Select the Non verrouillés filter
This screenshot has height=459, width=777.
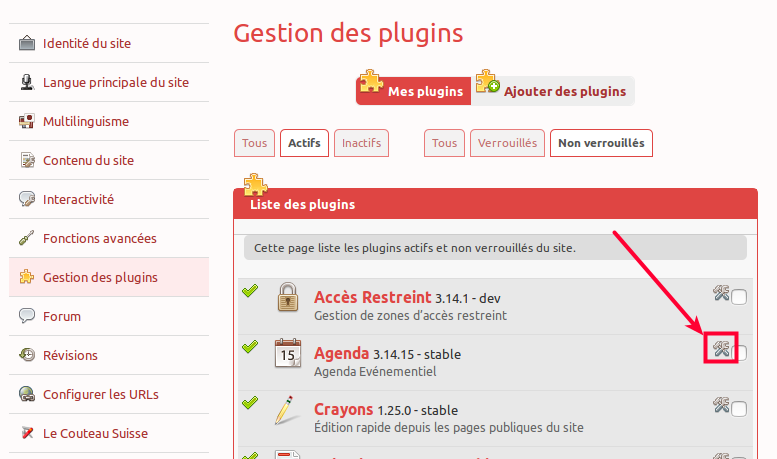click(601, 143)
